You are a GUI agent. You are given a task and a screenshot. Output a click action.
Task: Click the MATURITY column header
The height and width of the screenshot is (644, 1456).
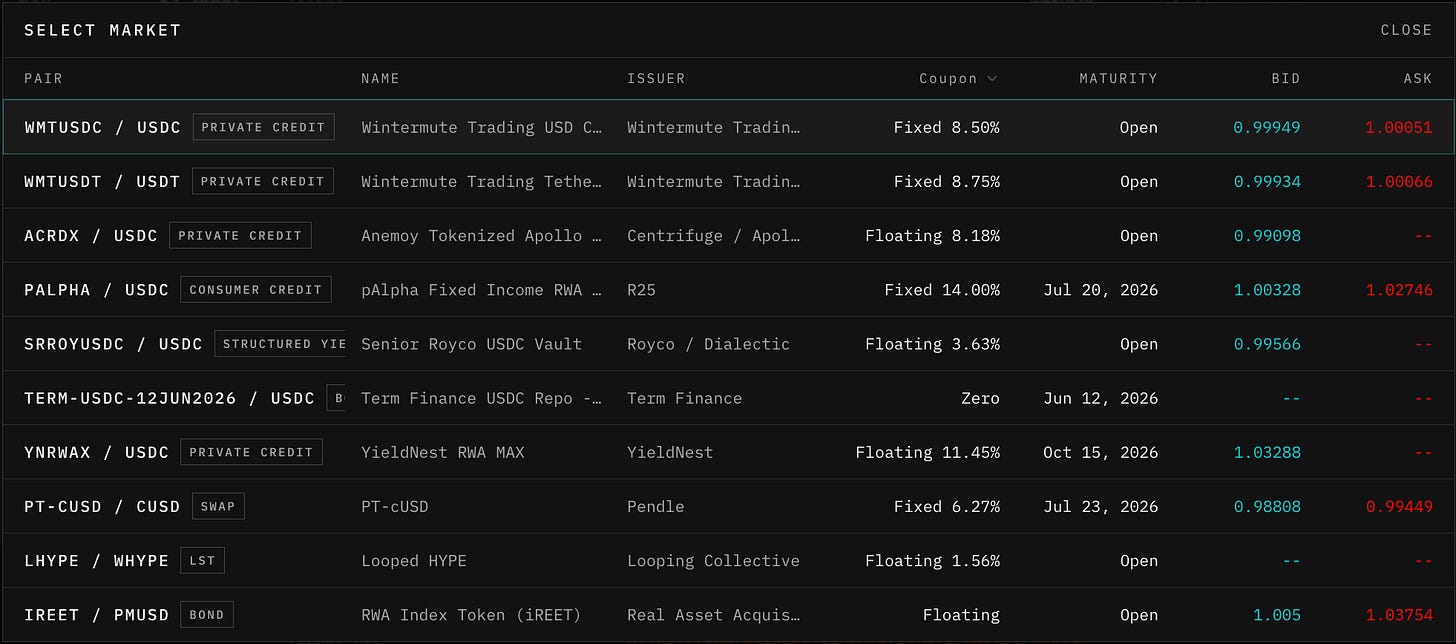(x=1118, y=78)
